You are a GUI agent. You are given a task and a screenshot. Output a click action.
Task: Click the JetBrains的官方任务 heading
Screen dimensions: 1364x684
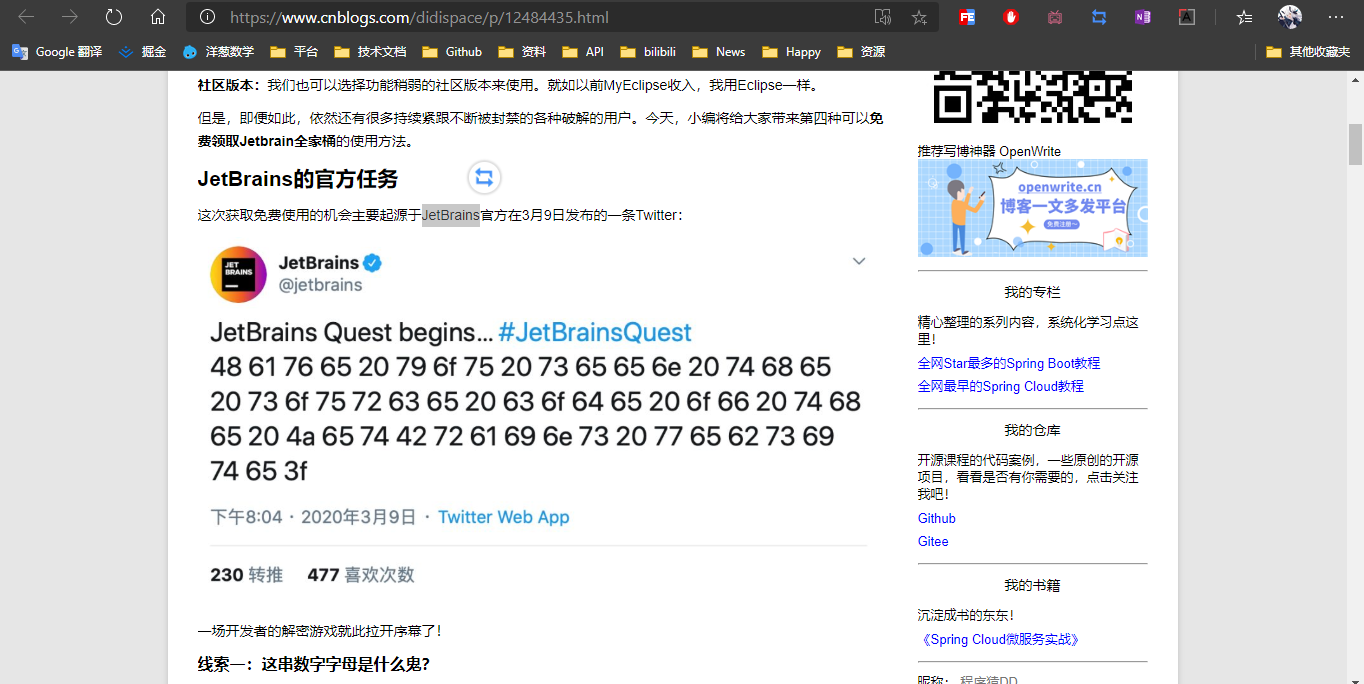298,179
